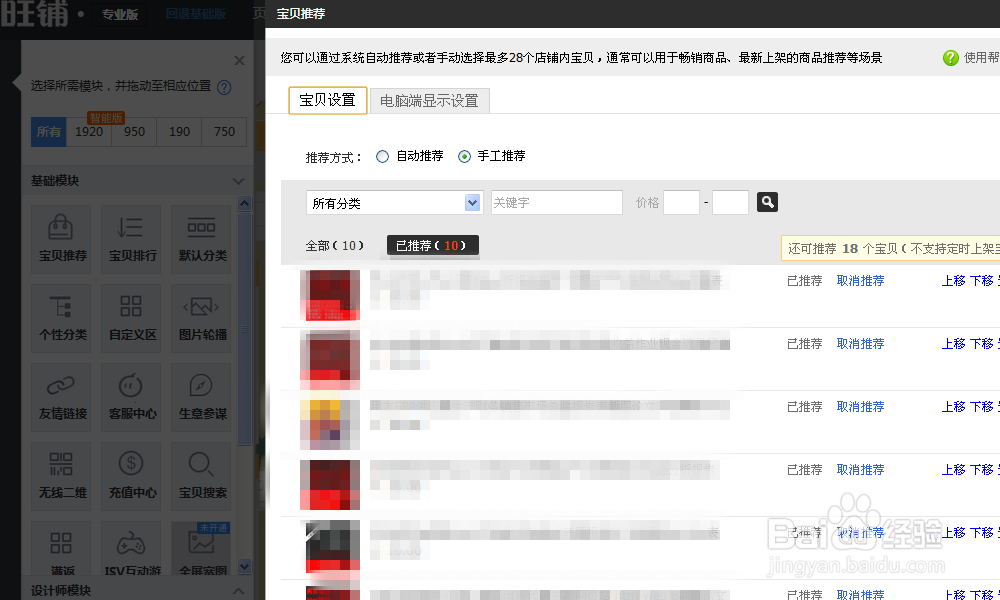Click 上移 for the second item

coord(953,344)
